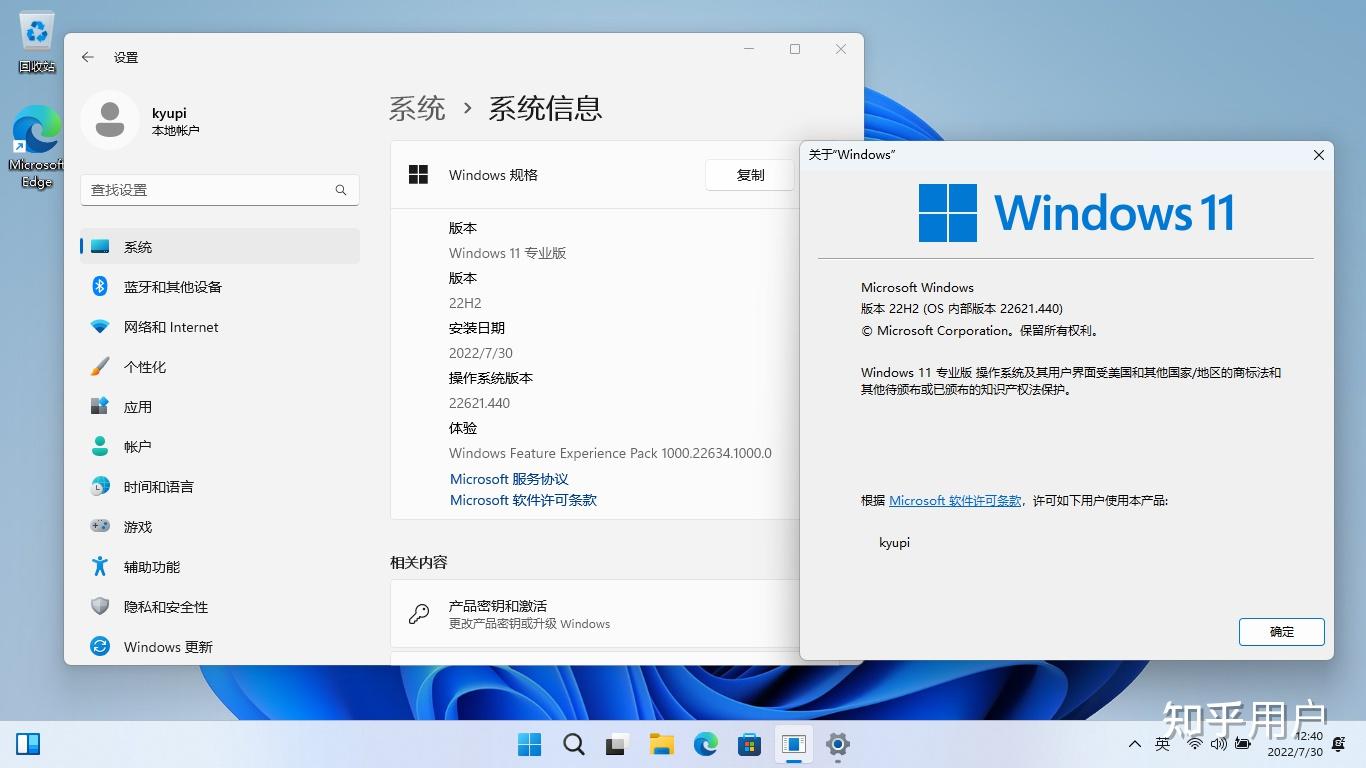Click the 查找设置 search box
The image size is (1366, 768).
click(219, 189)
